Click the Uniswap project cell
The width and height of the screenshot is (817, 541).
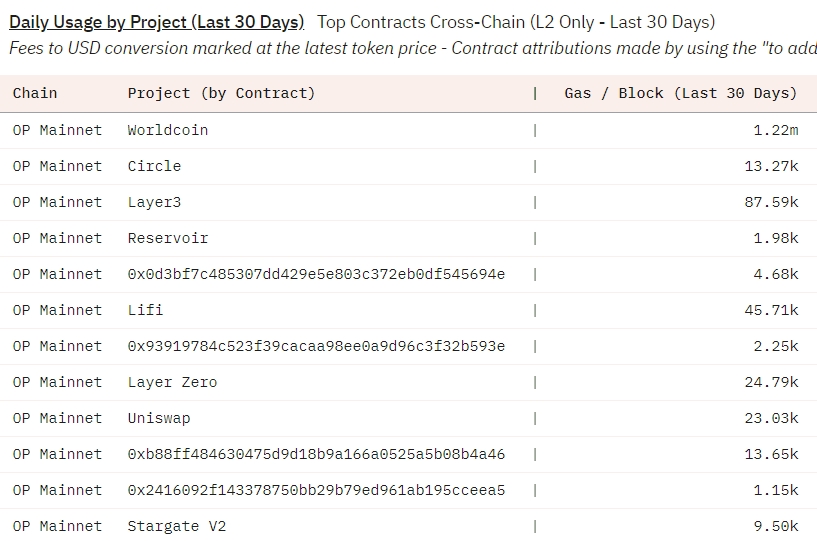pos(159,418)
